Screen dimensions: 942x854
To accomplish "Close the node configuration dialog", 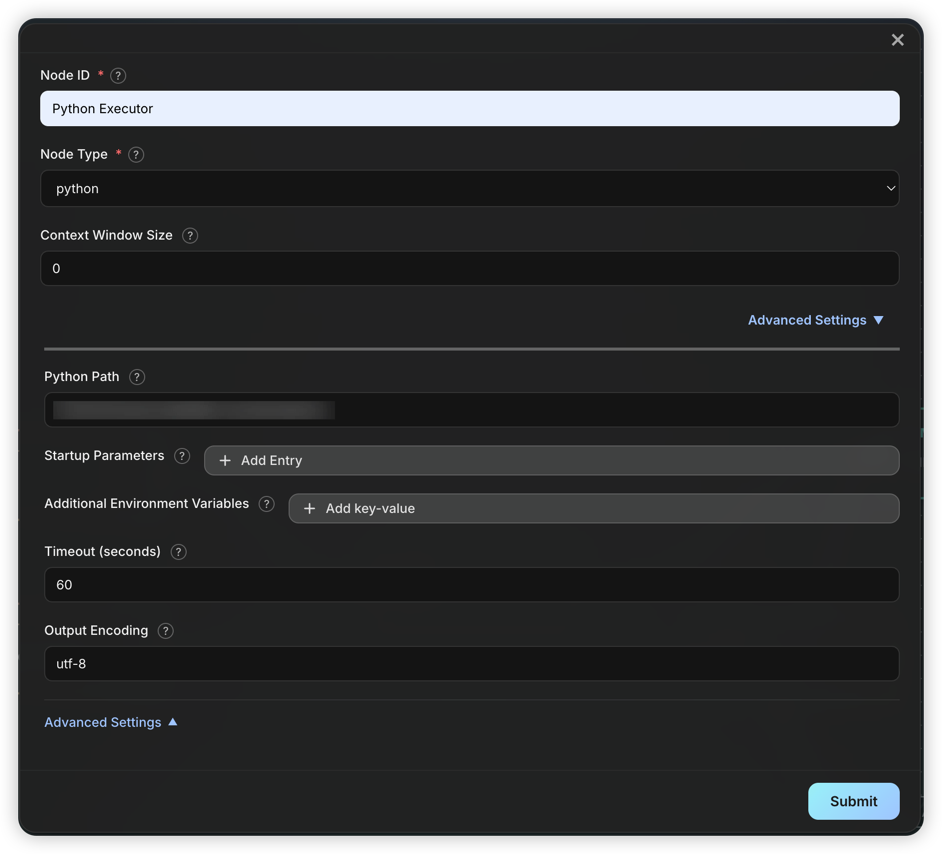I will tap(897, 40).
